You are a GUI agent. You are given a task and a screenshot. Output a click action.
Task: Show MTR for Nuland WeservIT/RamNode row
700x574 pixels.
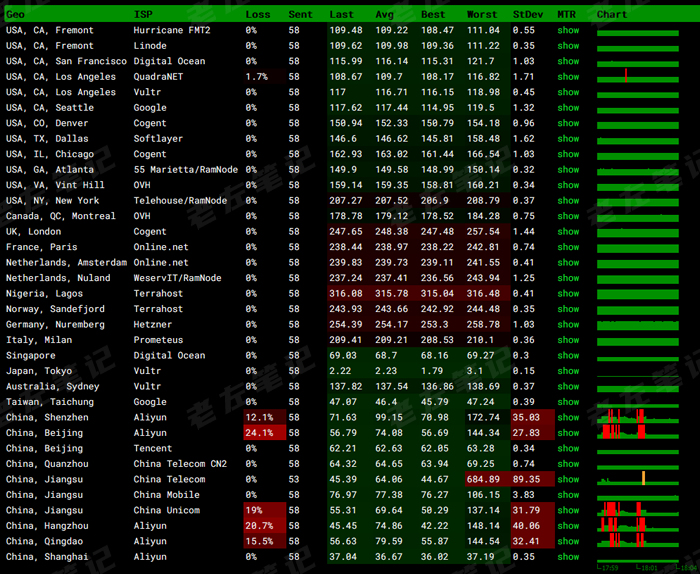pos(568,278)
